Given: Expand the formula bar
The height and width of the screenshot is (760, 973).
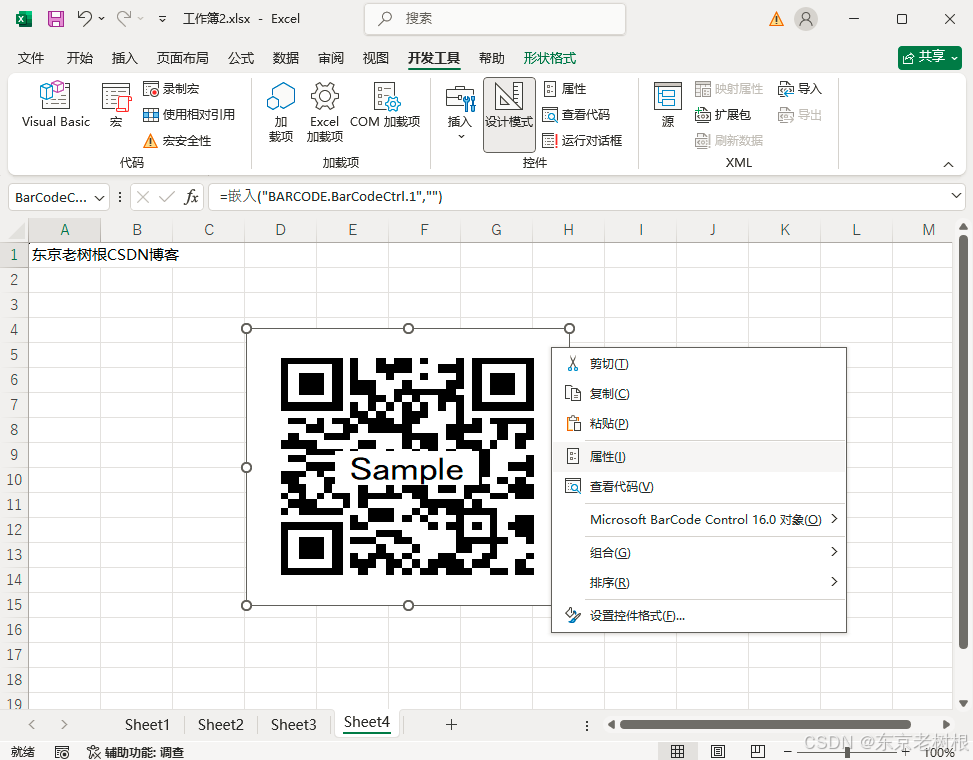Looking at the screenshot, I should click(956, 196).
